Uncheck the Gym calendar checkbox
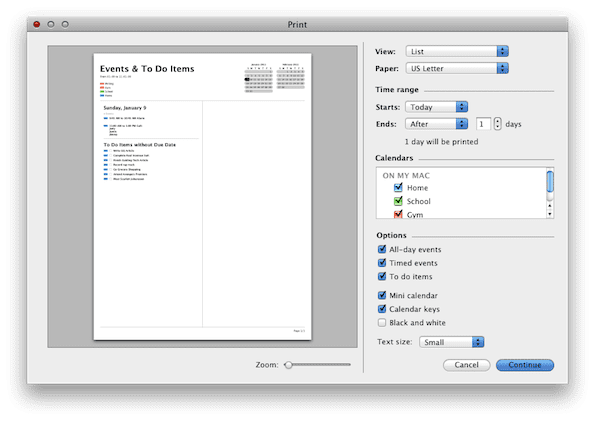 398,214
